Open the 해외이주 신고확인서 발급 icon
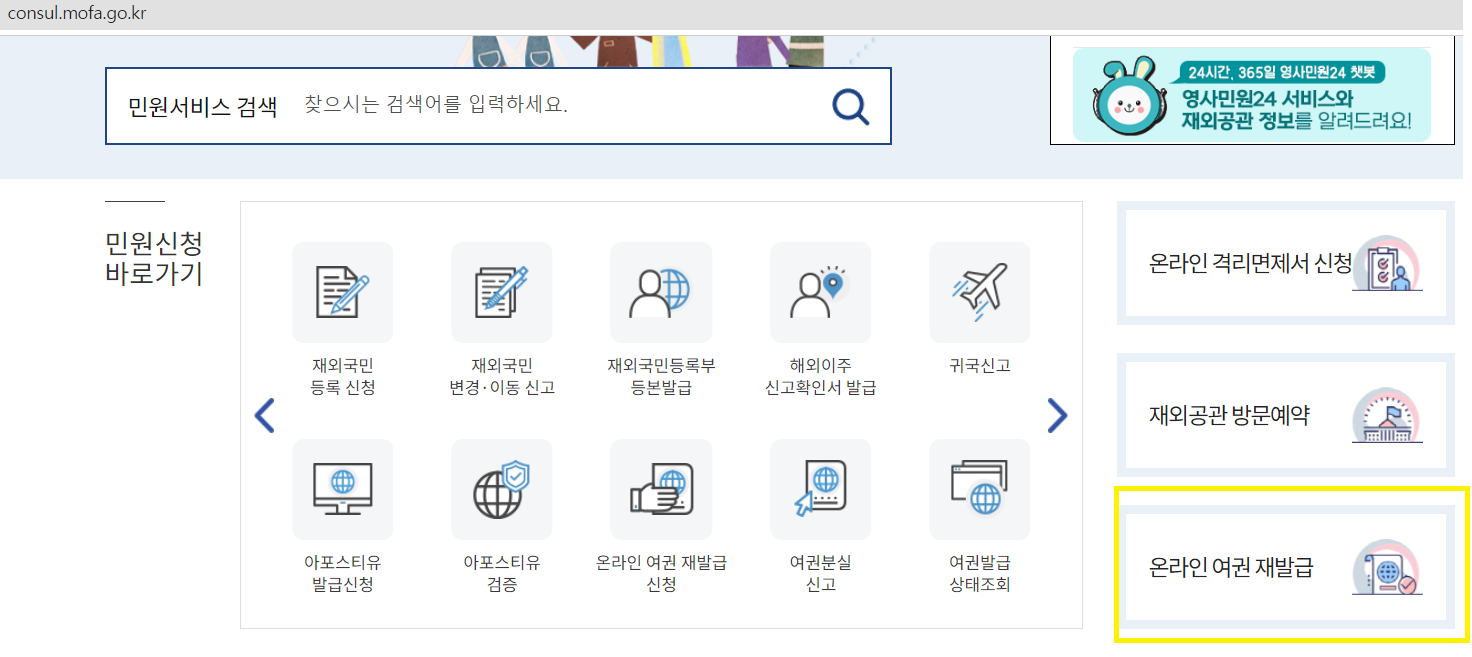 click(820, 292)
